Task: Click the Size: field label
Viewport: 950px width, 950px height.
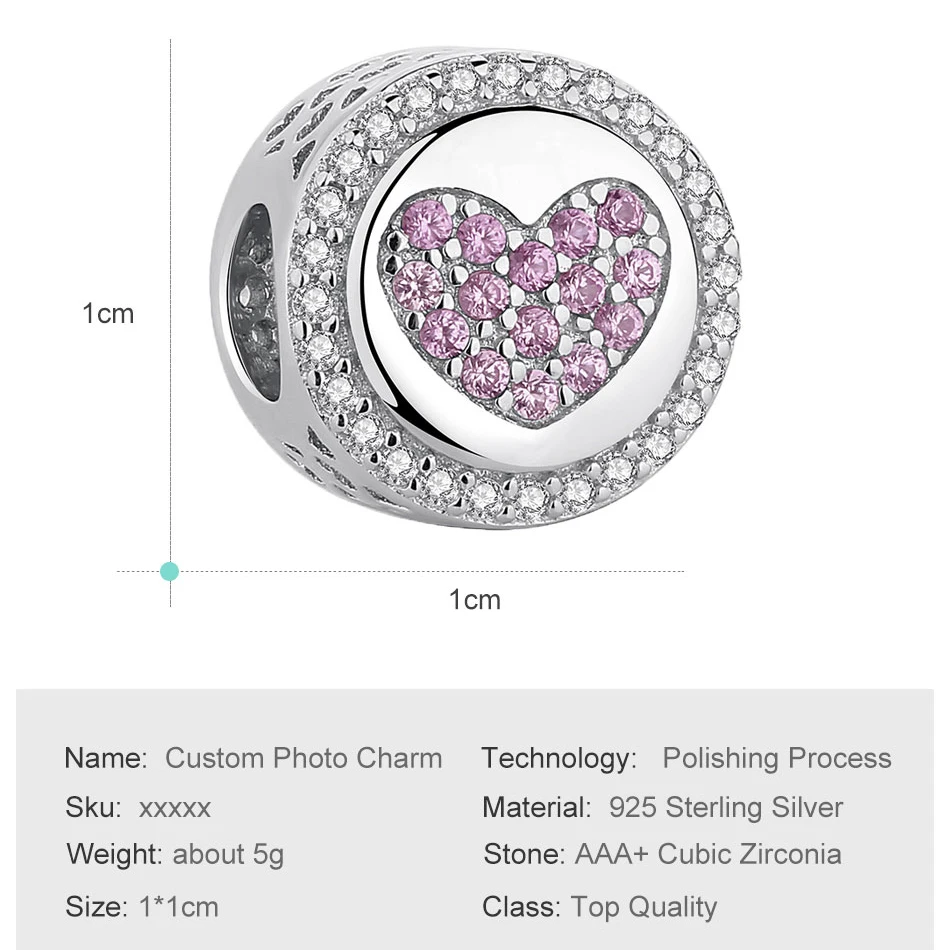Action: click(x=96, y=907)
